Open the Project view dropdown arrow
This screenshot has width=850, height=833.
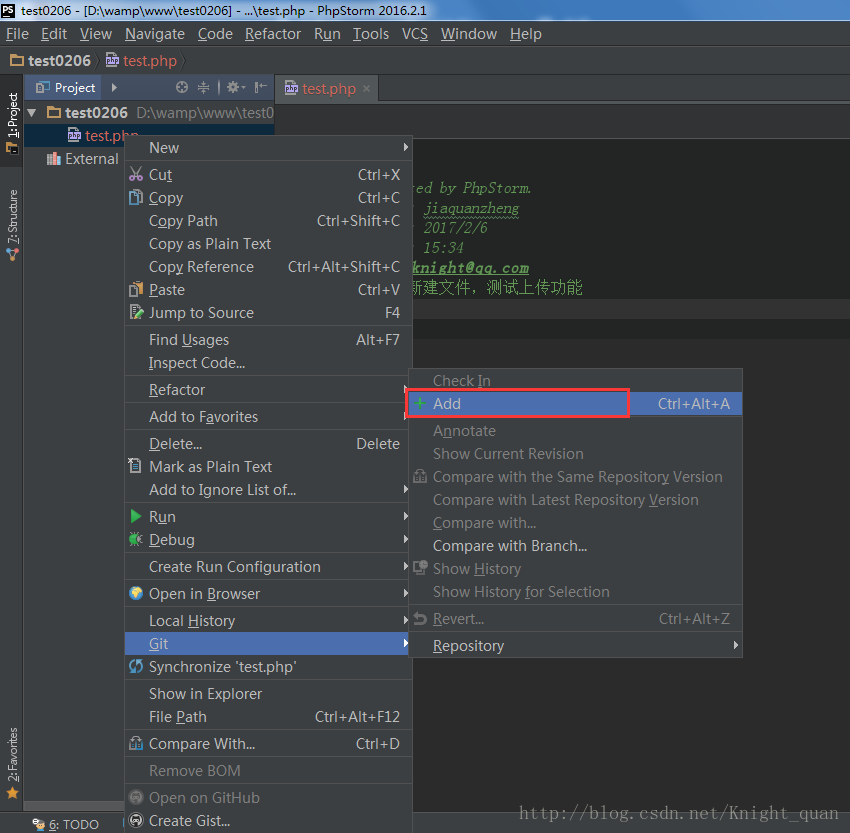[x=114, y=87]
